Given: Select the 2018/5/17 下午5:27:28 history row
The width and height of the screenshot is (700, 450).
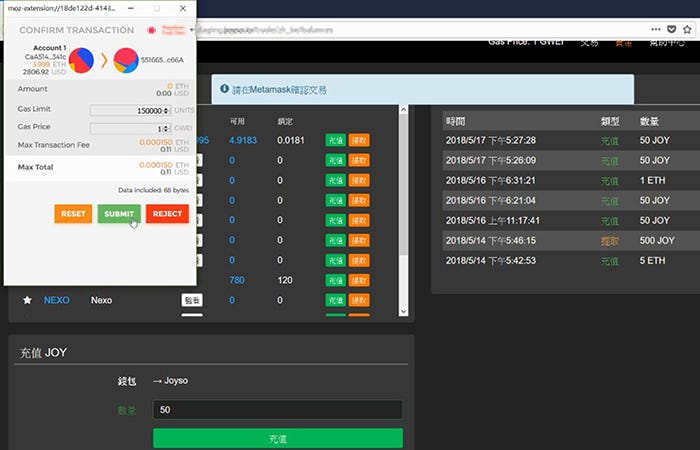Looking at the screenshot, I should 571,140.
